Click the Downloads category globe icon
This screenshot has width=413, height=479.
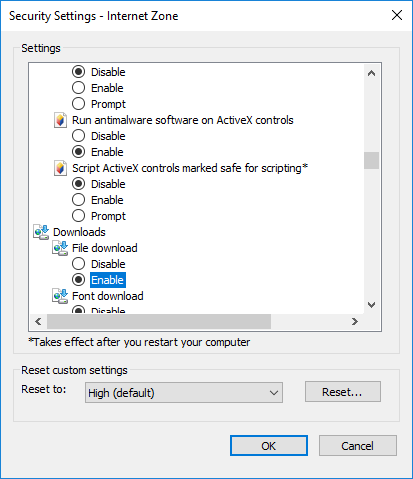pos(41,232)
